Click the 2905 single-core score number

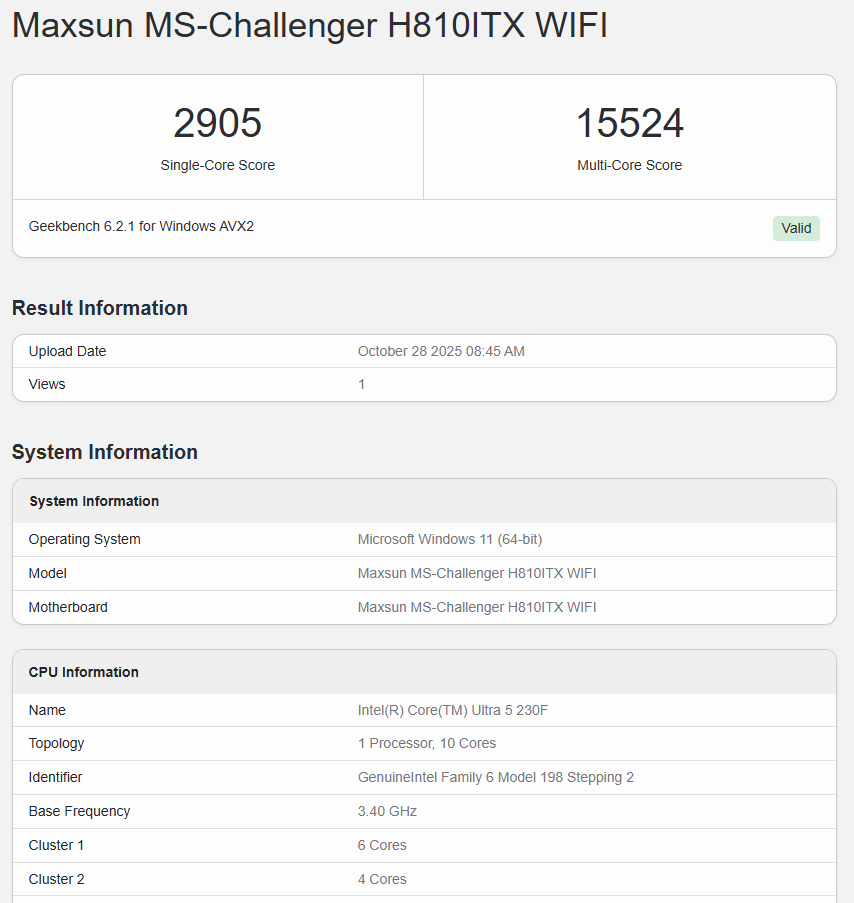click(217, 124)
